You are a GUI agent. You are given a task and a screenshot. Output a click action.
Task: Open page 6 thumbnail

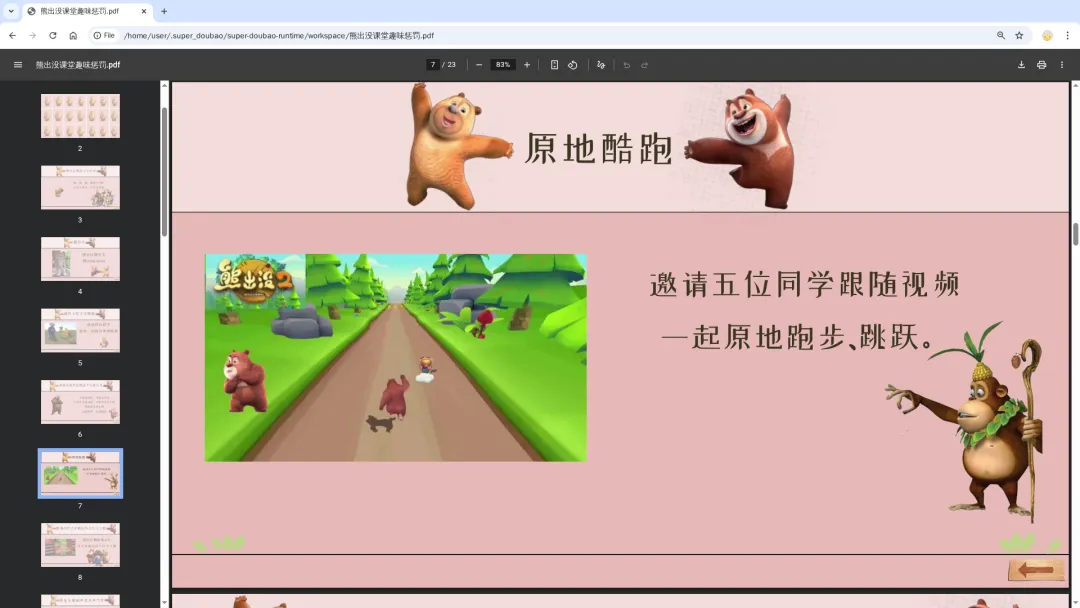coord(80,402)
